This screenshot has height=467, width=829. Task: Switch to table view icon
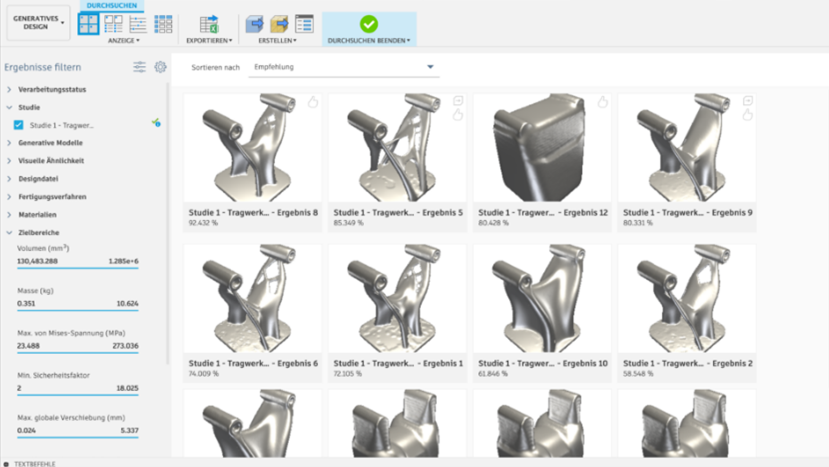tap(163, 24)
